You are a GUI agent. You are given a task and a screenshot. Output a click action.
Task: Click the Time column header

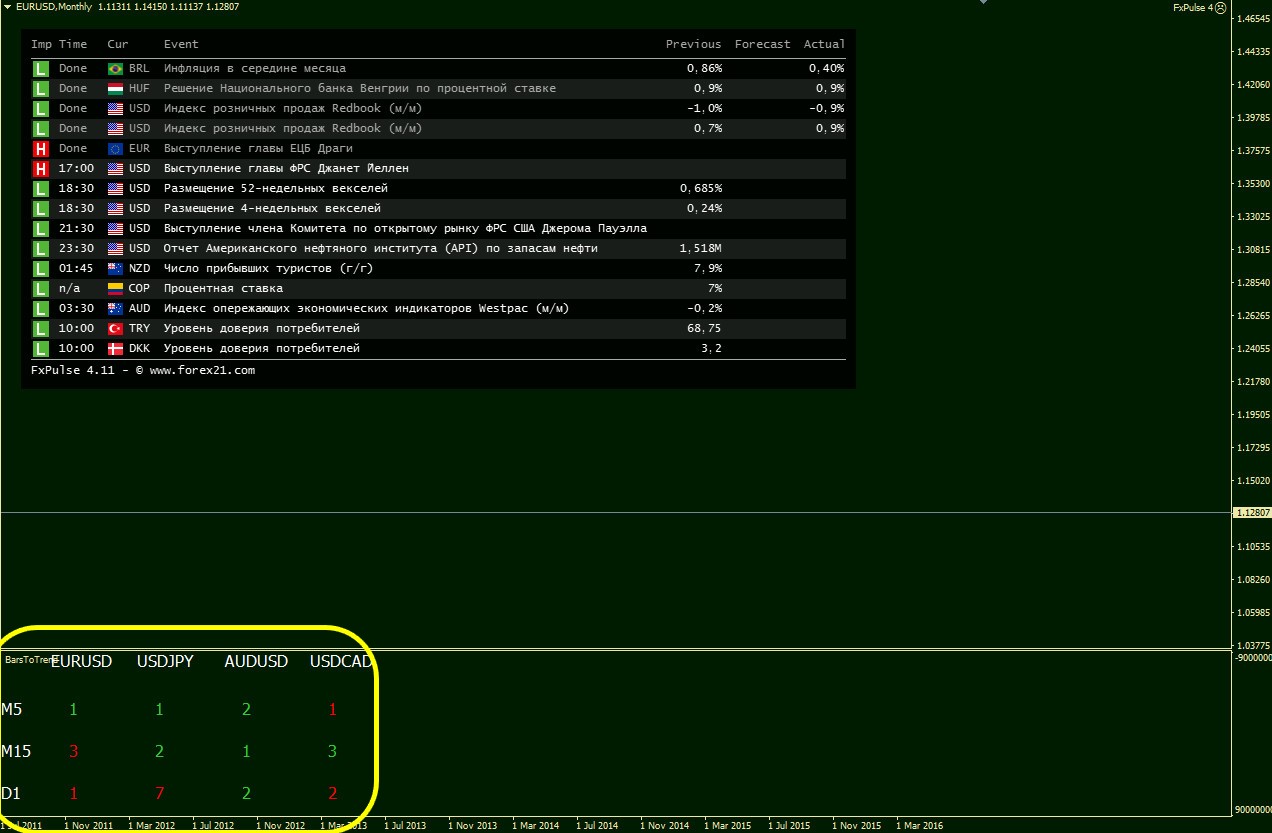click(x=73, y=44)
